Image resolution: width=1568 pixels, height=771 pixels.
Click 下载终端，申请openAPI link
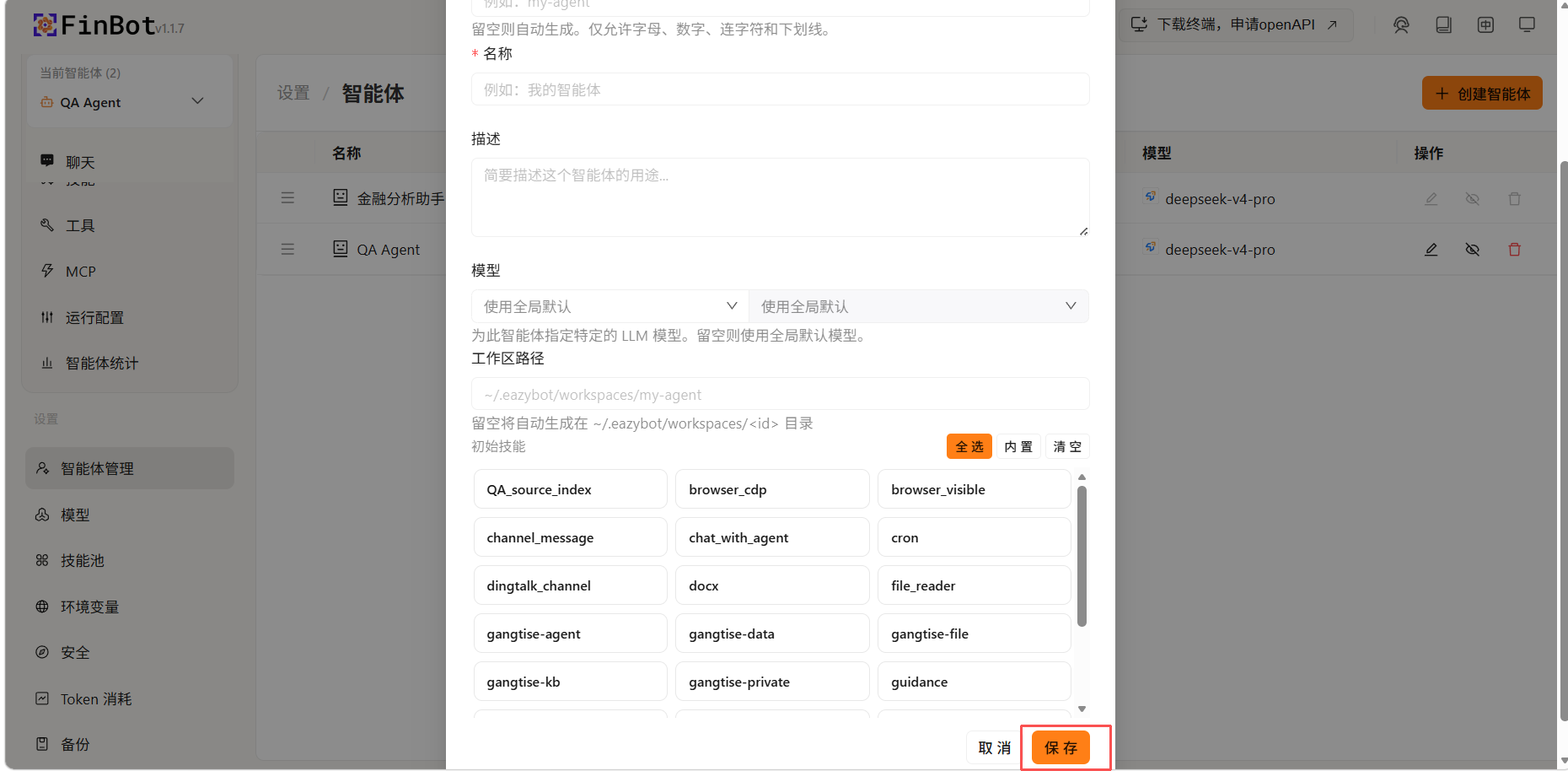(x=1234, y=24)
